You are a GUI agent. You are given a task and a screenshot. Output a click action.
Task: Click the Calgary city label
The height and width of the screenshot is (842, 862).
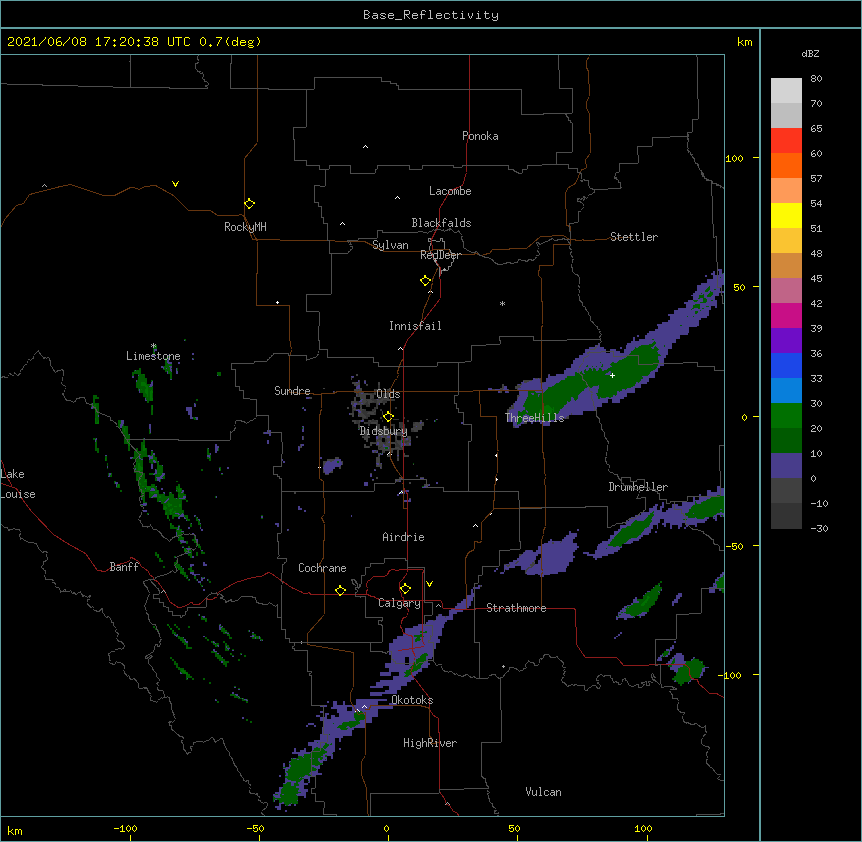click(399, 603)
